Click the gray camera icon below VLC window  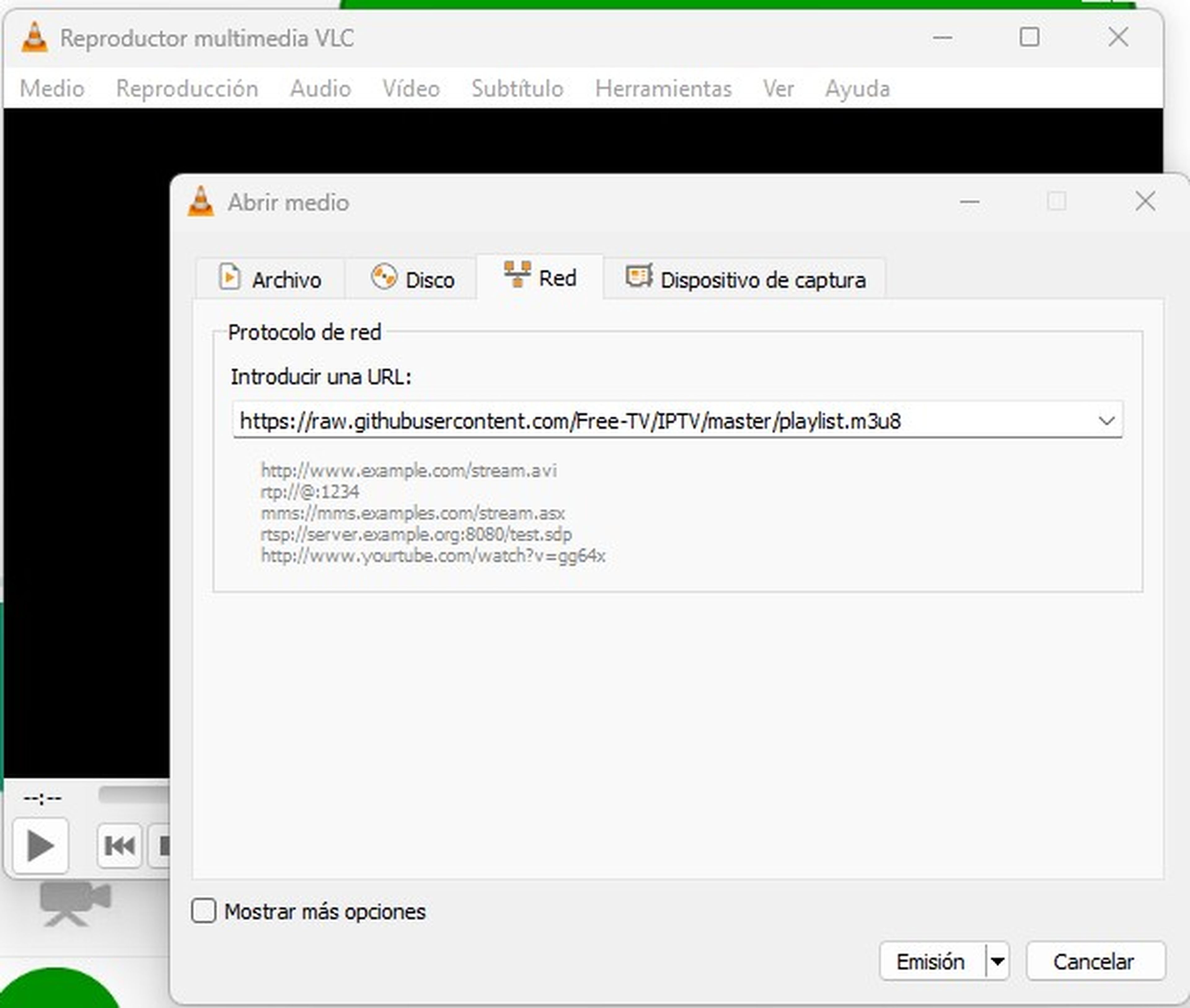[x=75, y=903]
